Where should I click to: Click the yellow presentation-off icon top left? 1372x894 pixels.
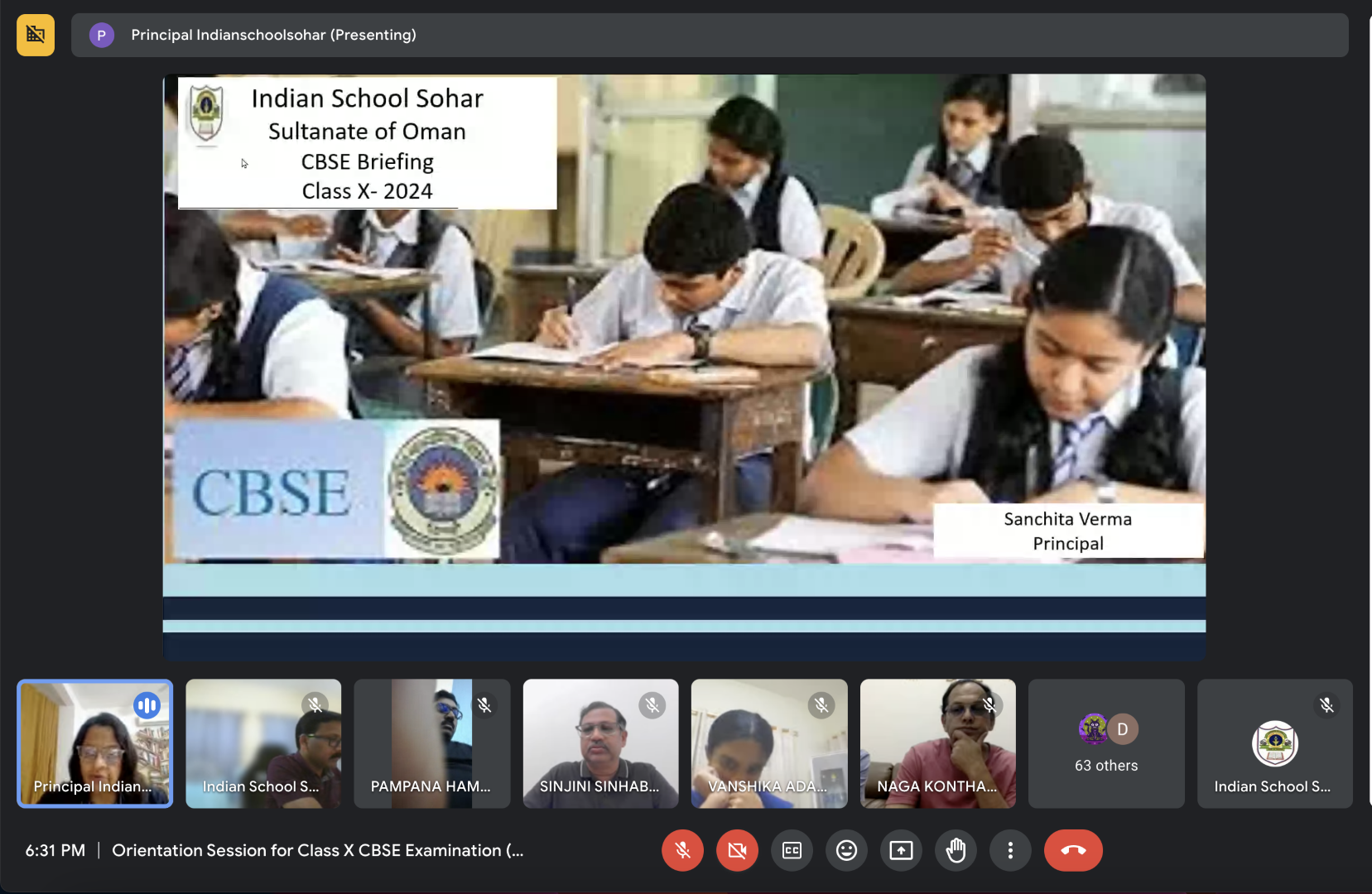(x=36, y=35)
